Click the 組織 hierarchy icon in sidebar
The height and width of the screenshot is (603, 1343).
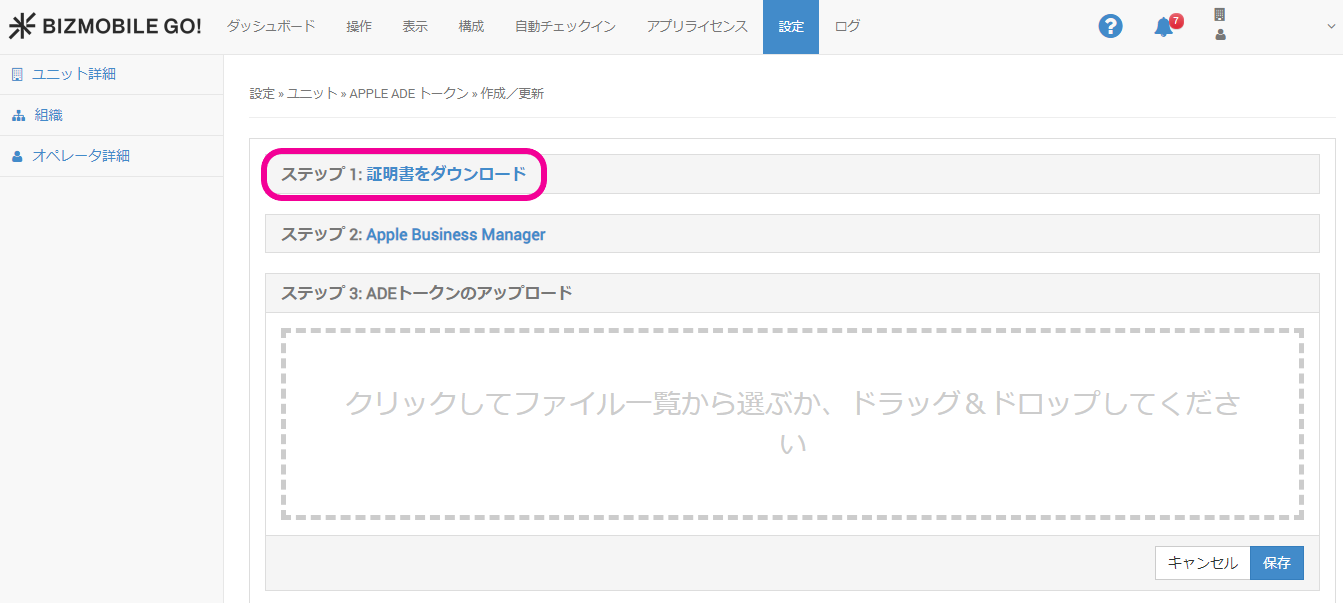pyautogui.click(x=17, y=115)
